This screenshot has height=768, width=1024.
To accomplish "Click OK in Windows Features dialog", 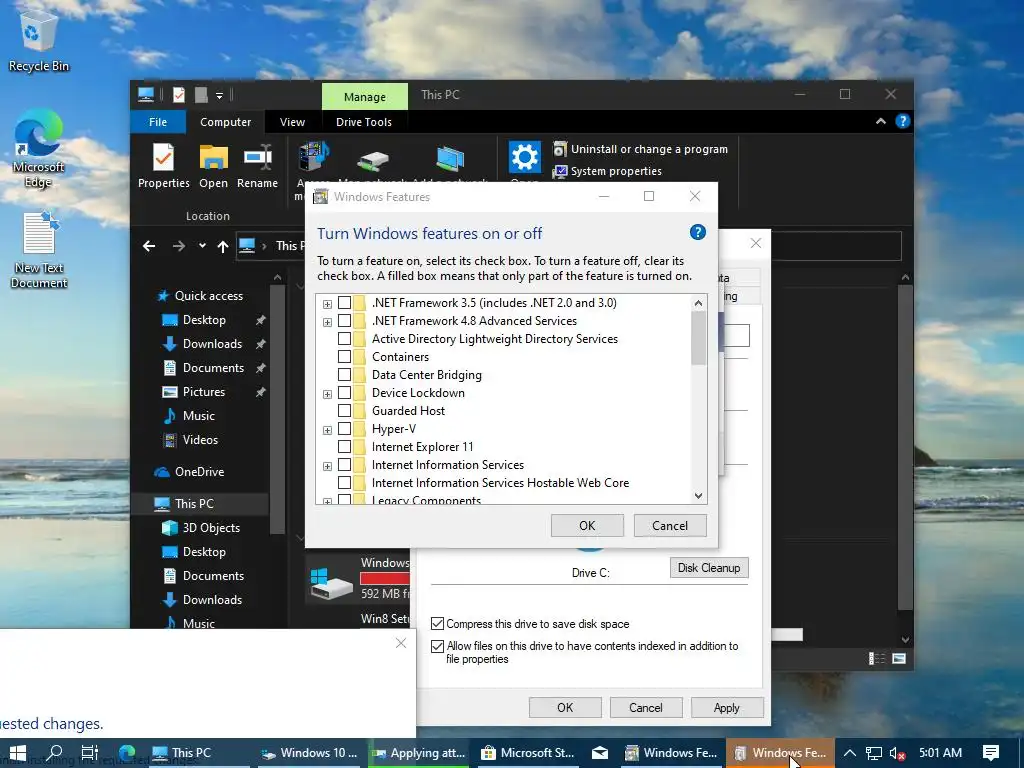I will (587, 526).
